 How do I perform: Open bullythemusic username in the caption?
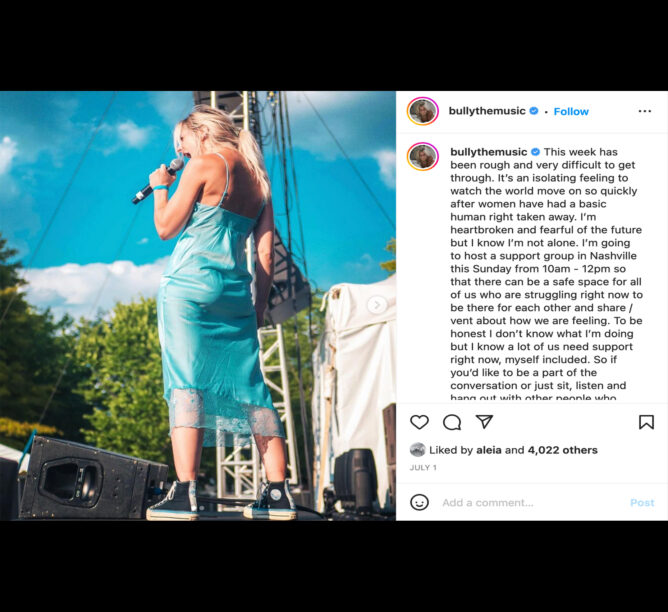coord(488,152)
